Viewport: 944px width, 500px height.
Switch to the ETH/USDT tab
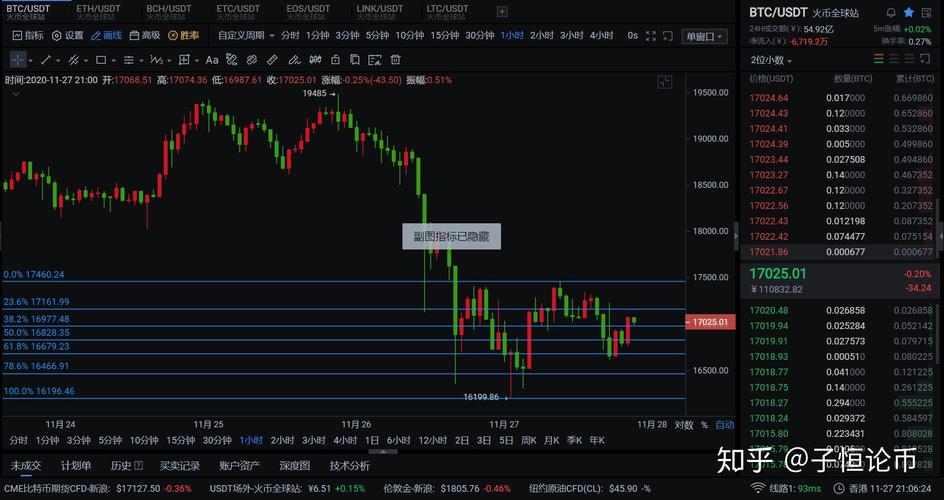click(x=98, y=12)
